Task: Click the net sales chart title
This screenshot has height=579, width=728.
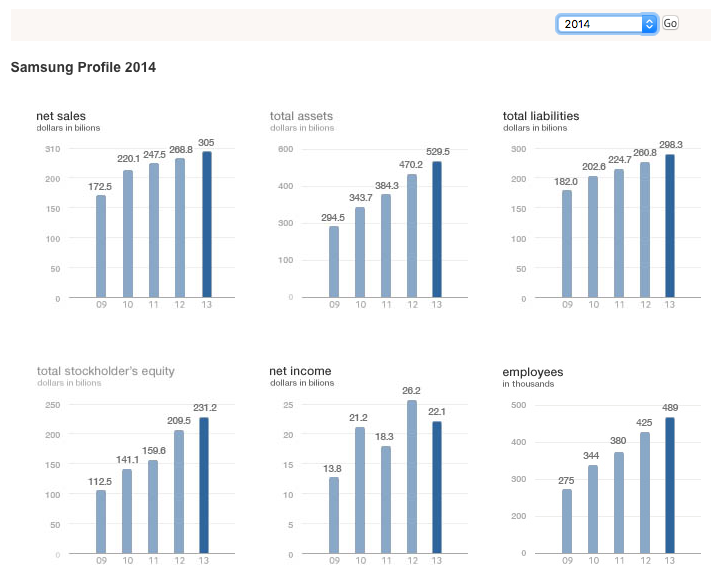Action: tap(61, 116)
